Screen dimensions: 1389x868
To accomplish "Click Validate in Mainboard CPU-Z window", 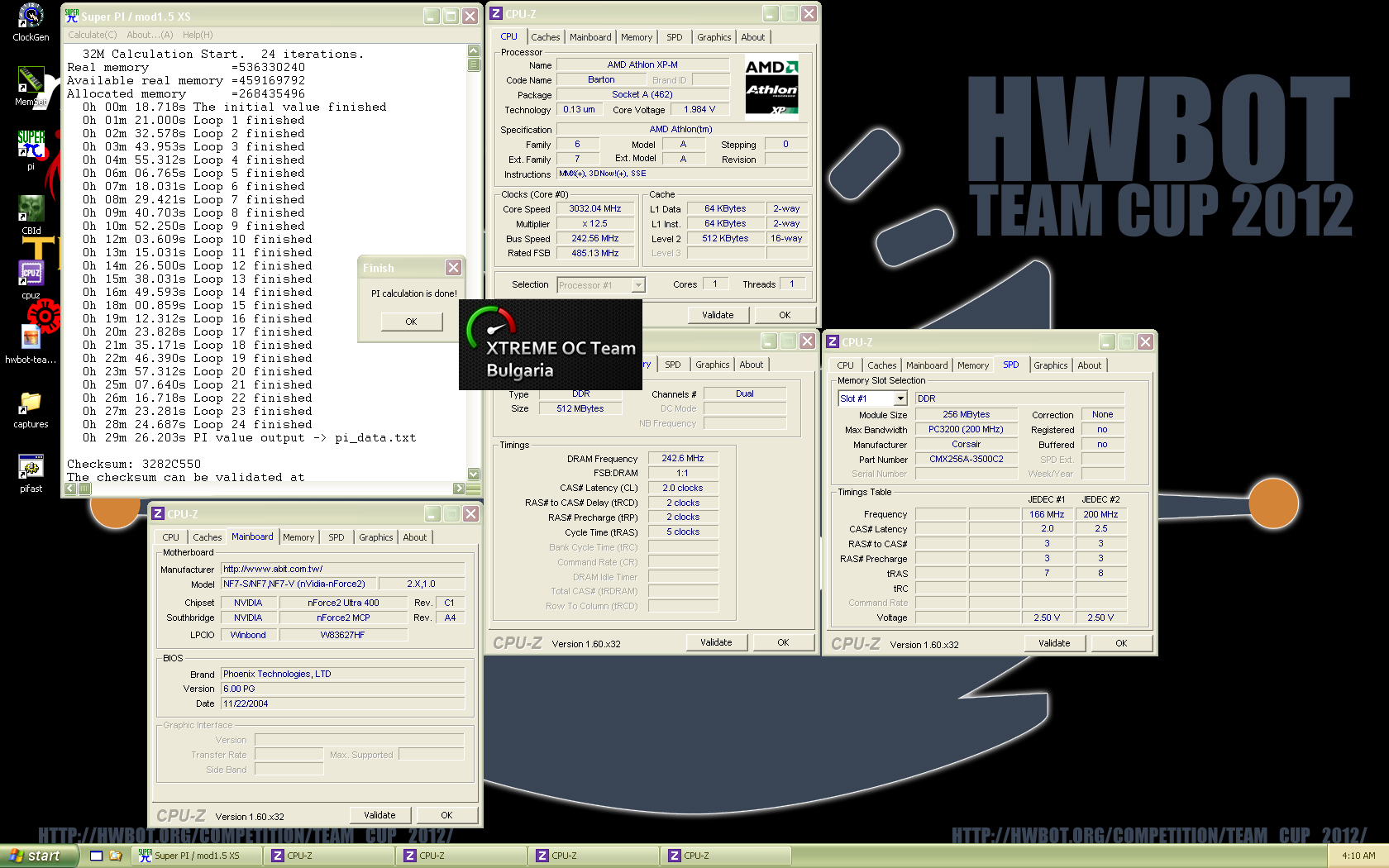I will coord(379,815).
